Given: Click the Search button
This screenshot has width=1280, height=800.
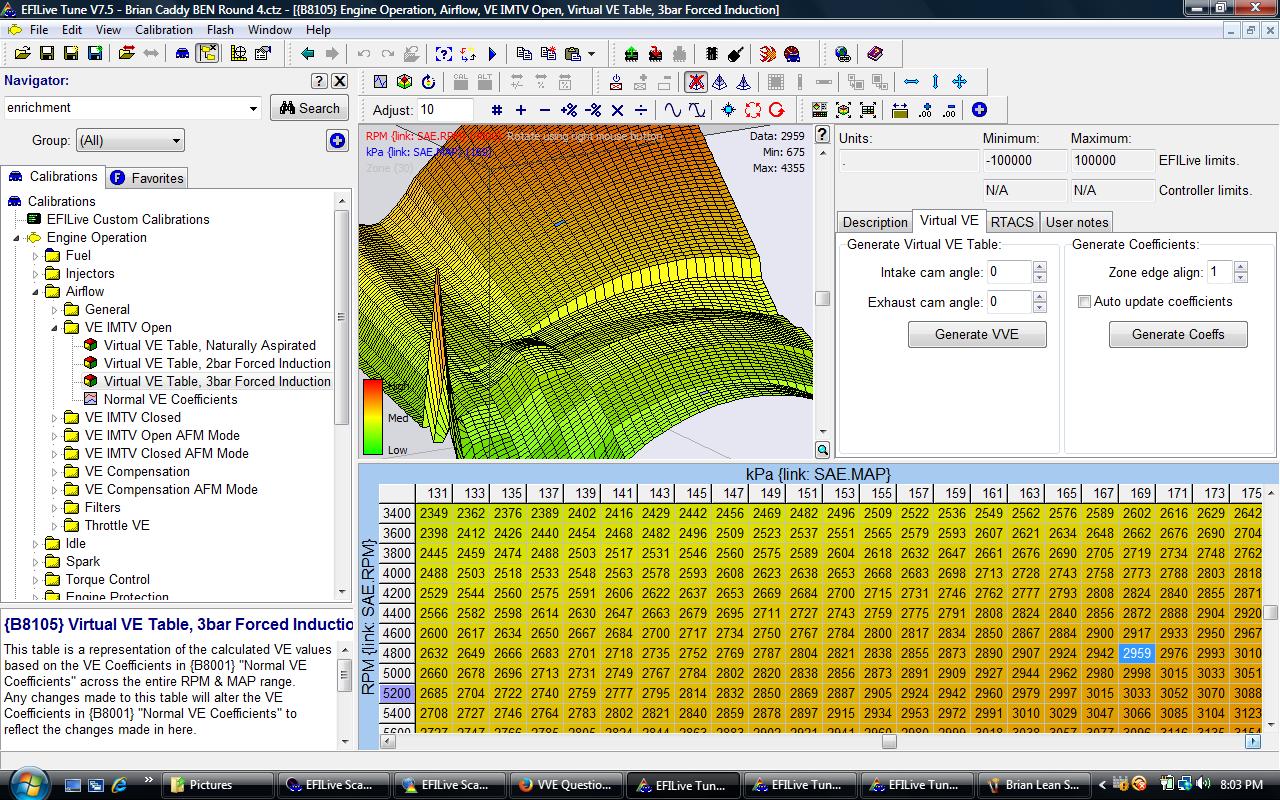Looking at the screenshot, I should pos(309,108).
